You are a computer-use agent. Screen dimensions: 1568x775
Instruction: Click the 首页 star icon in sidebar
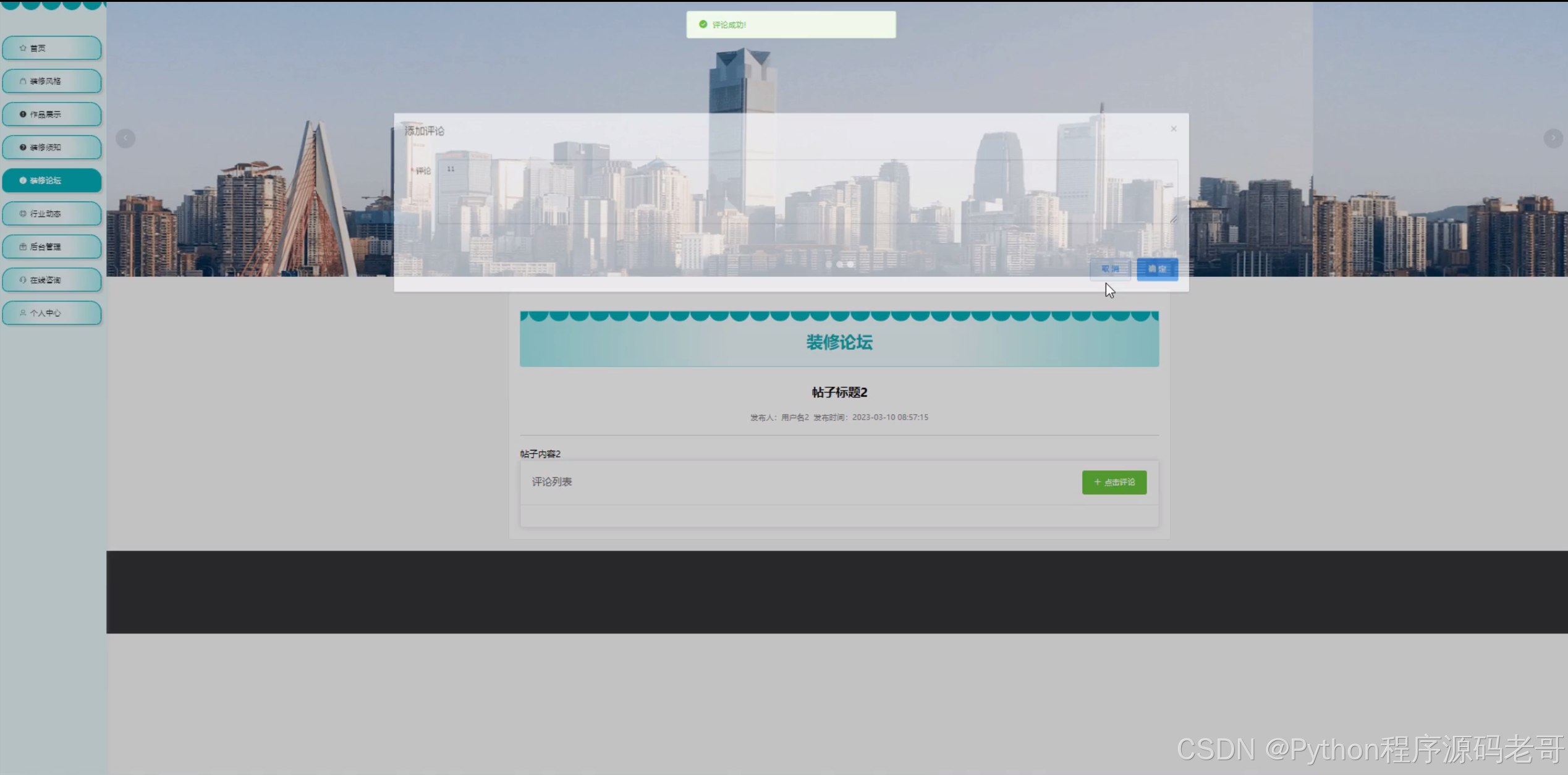pos(23,48)
